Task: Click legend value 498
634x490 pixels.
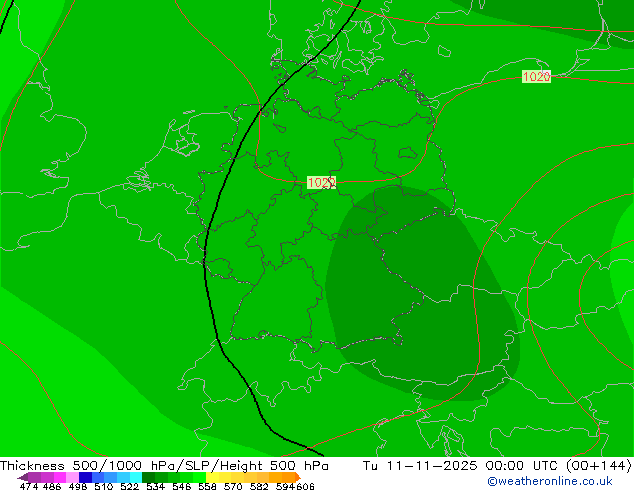Action: [x=78, y=486]
